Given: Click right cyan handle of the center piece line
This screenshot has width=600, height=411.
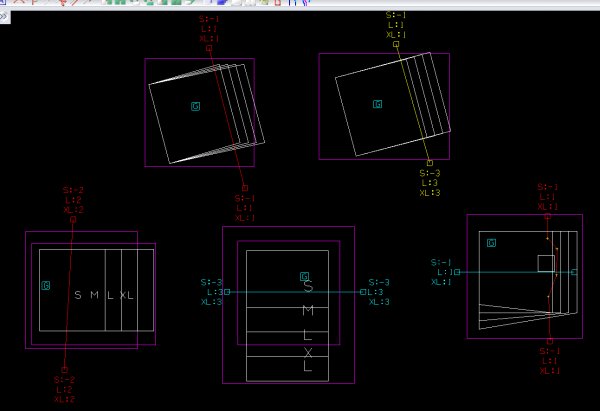Looking at the screenshot, I should click(363, 292).
